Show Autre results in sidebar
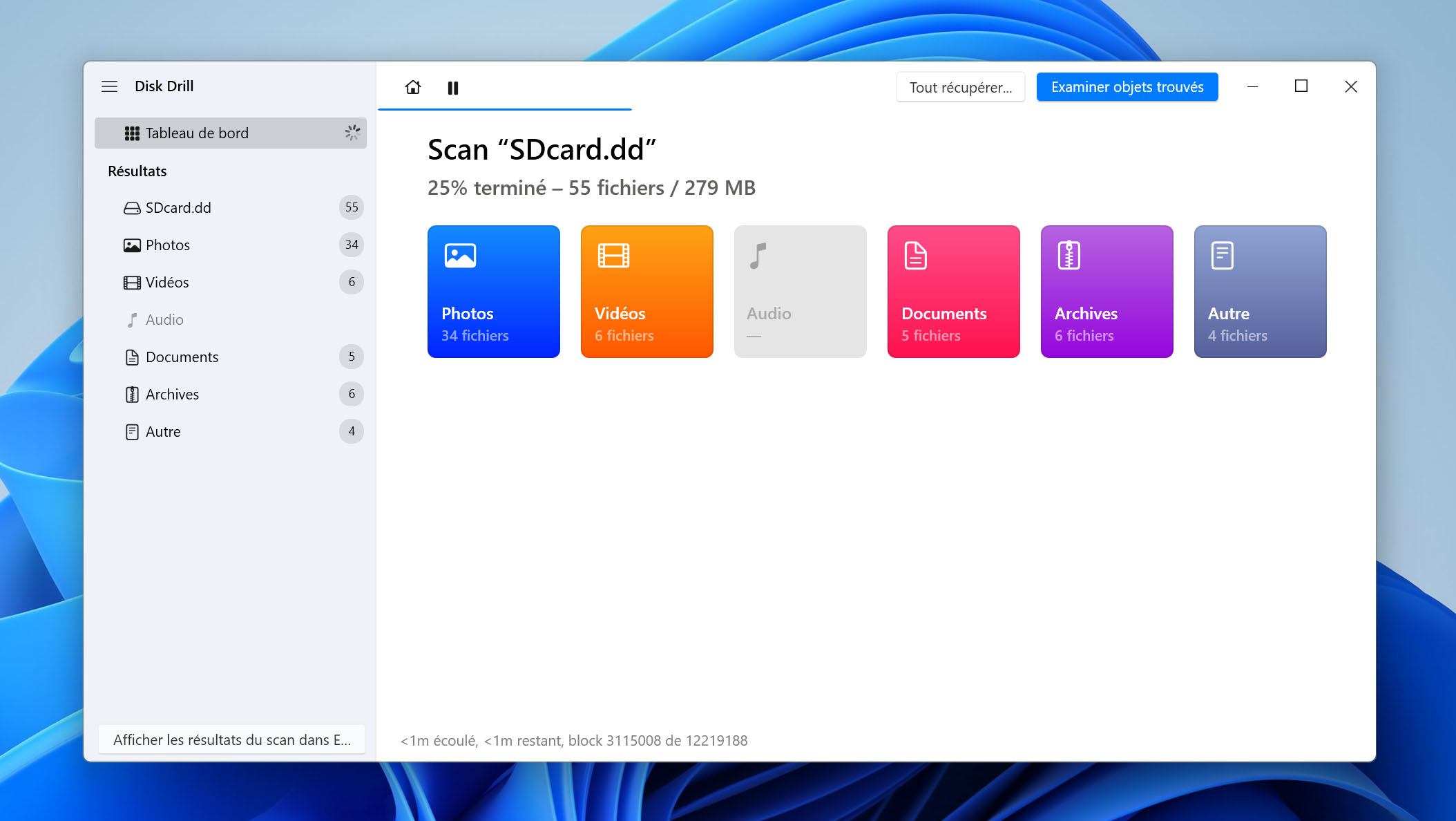Image resolution: width=1456 pixels, height=821 pixels. [x=231, y=432]
